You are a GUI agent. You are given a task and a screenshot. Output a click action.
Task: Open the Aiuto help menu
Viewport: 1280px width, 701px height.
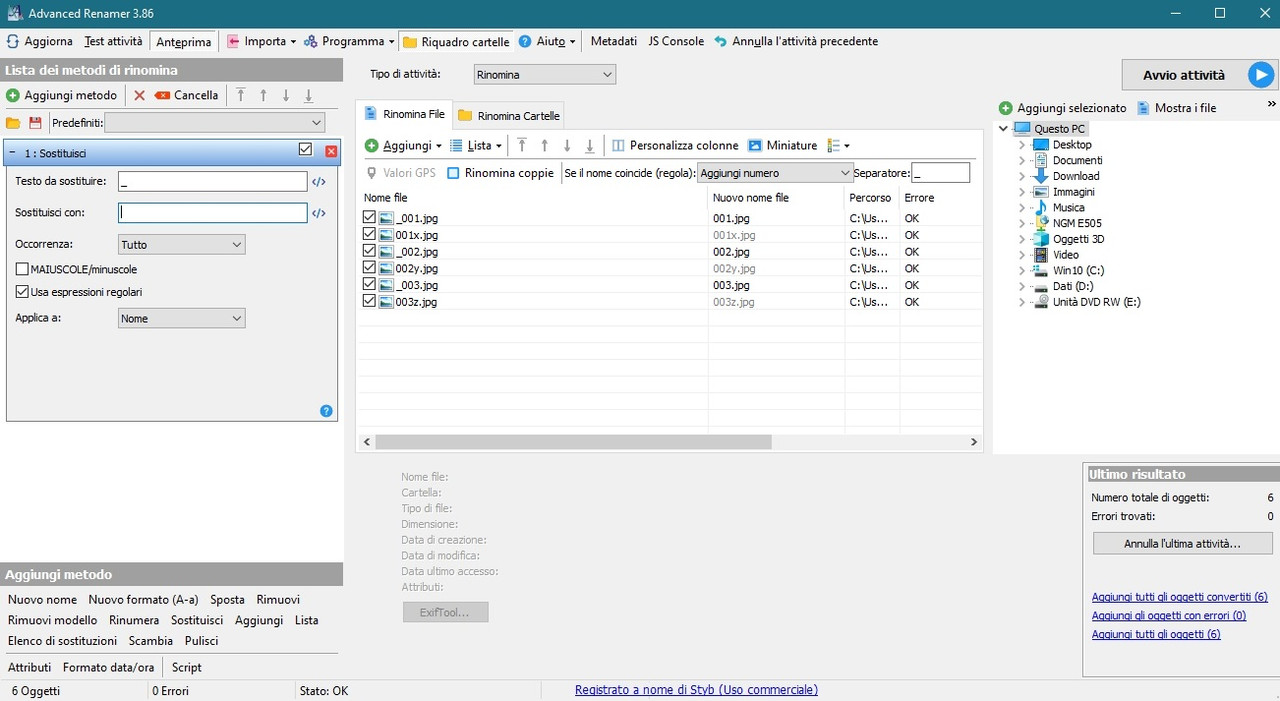(x=548, y=41)
